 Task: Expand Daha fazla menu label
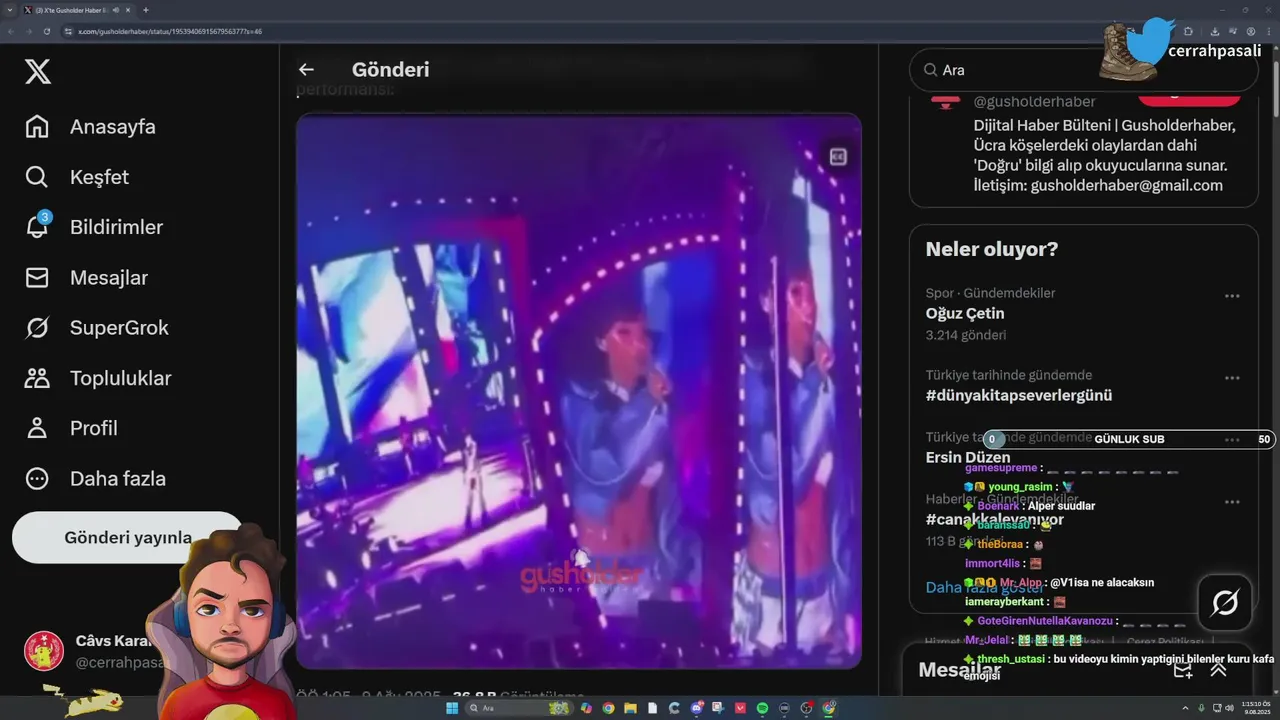(x=118, y=478)
